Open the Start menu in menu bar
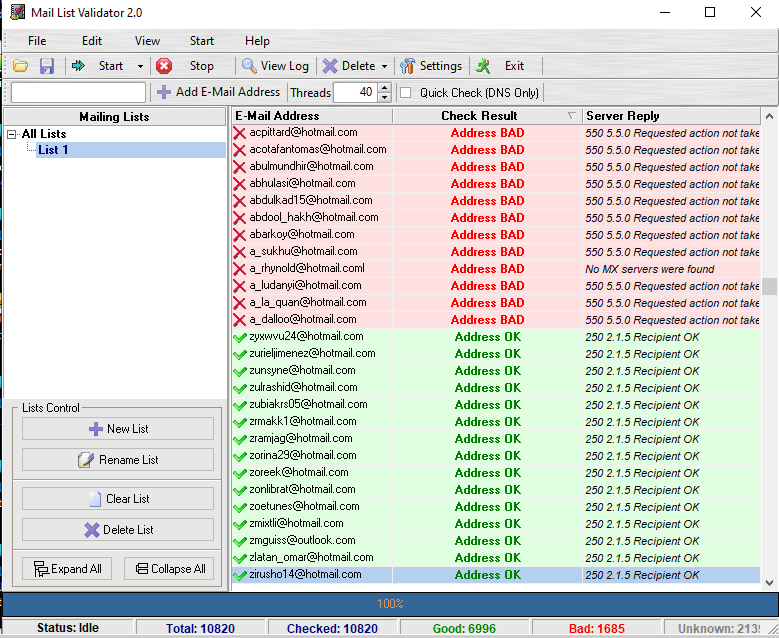This screenshot has height=638, width=779. [202, 41]
